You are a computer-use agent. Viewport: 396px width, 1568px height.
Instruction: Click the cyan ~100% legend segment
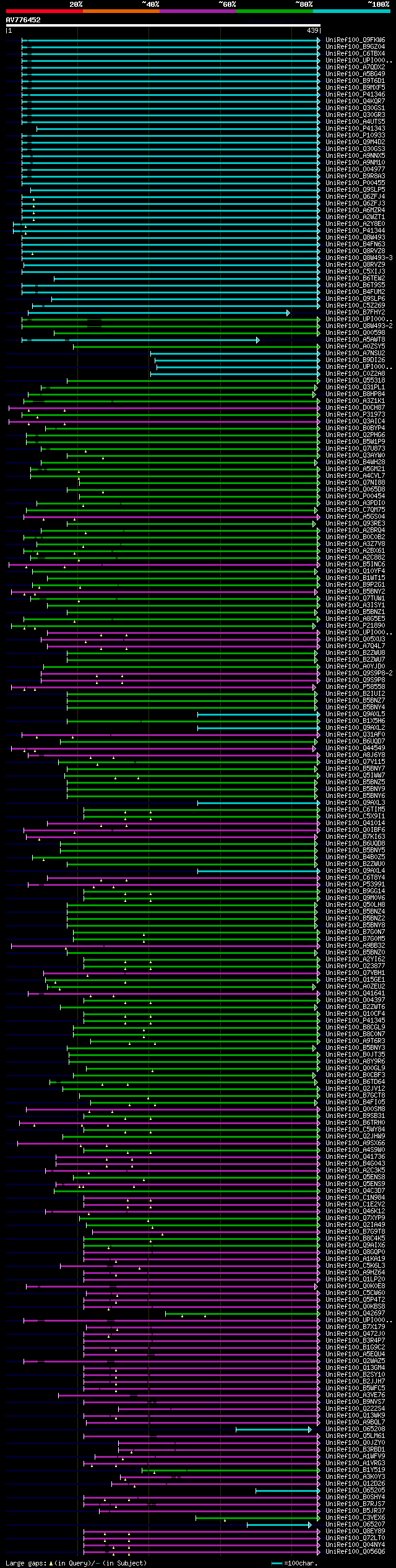pyautogui.click(x=351, y=11)
